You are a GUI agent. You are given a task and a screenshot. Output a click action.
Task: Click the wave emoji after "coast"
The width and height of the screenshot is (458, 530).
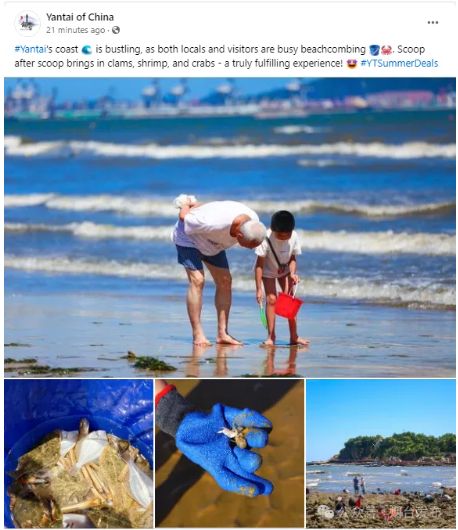[87, 50]
